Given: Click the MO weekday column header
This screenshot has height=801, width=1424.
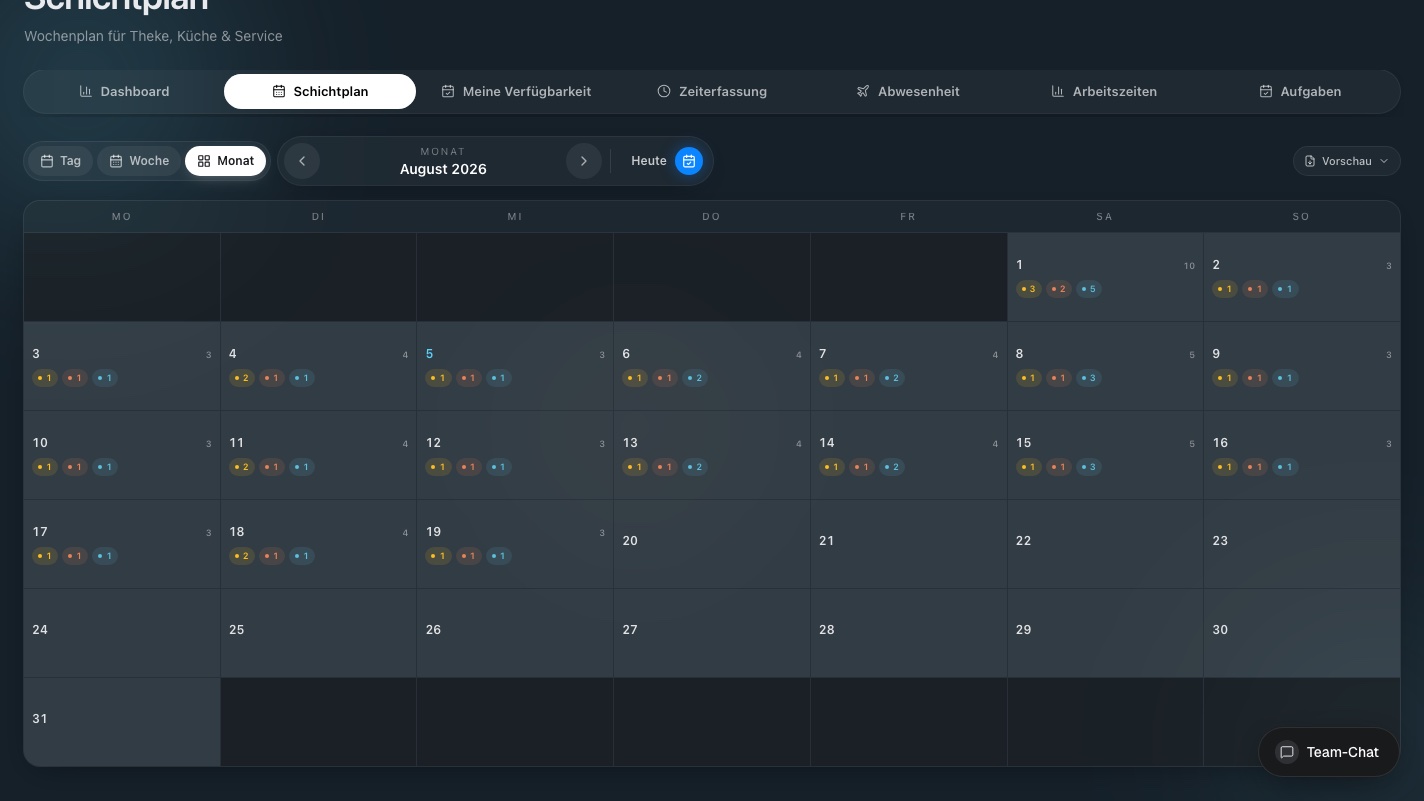Looking at the screenshot, I should coord(122,217).
